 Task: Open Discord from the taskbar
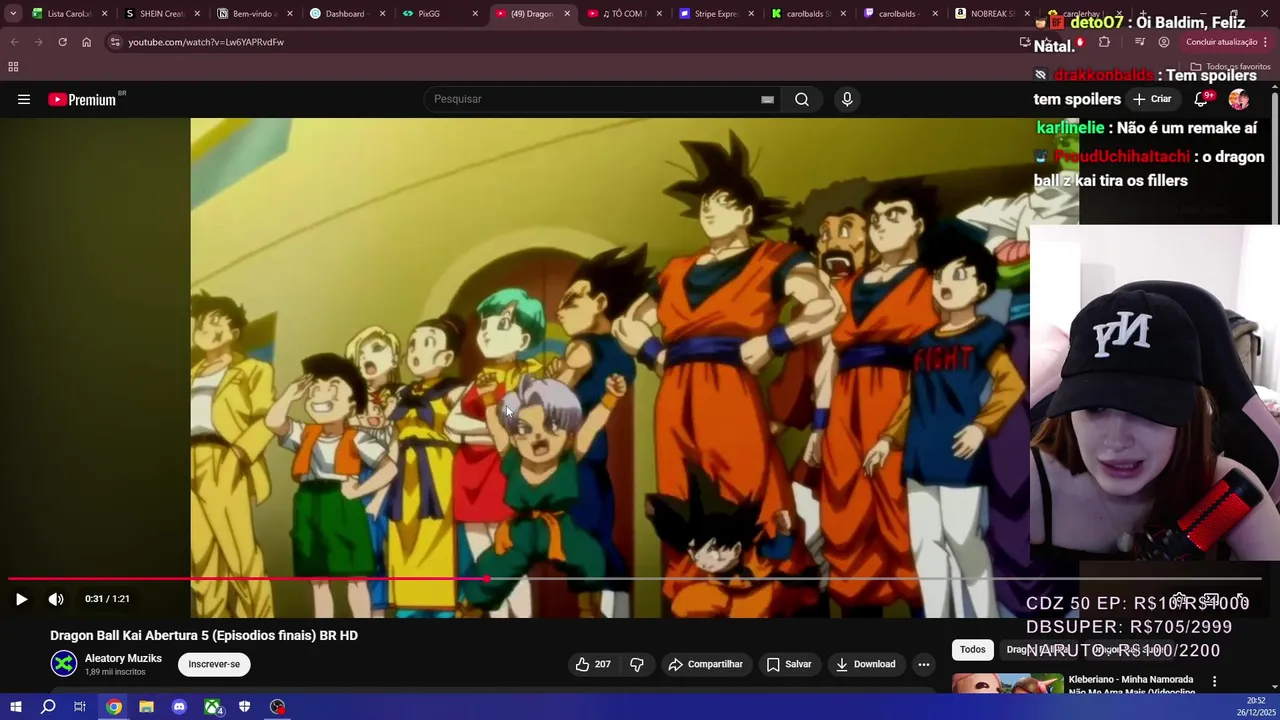pyautogui.click(x=179, y=707)
